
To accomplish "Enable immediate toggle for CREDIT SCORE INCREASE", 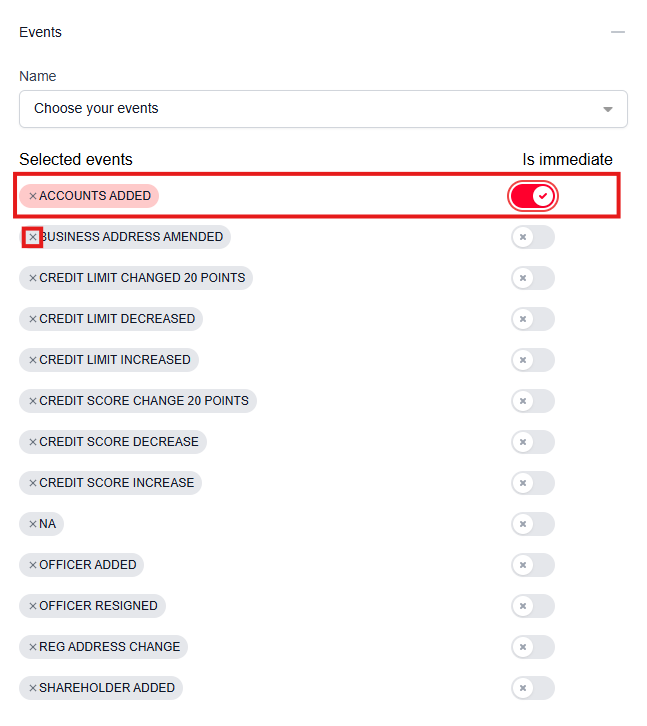I will (x=532, y=483).
